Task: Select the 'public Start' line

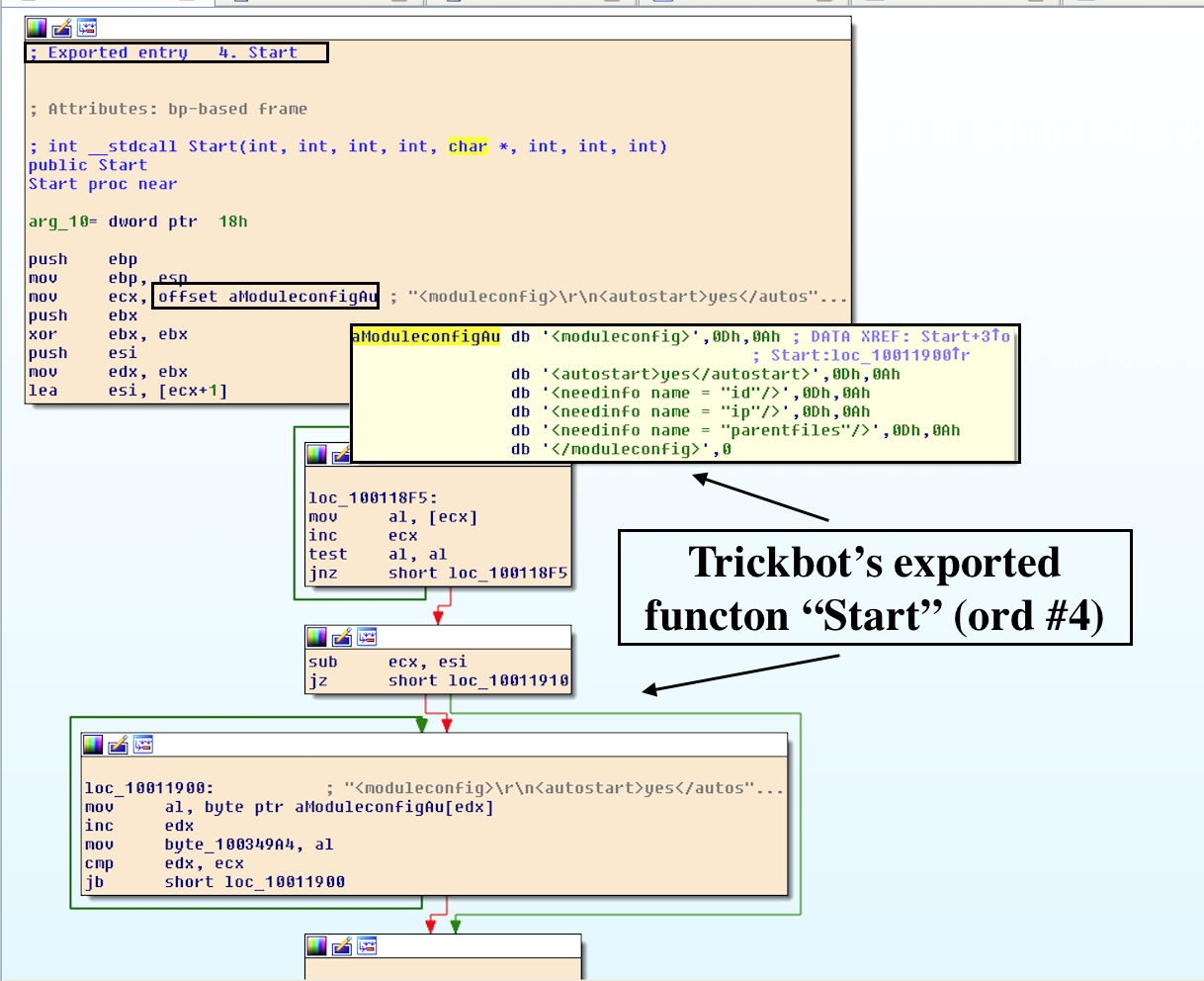Action: pos(87,165)
